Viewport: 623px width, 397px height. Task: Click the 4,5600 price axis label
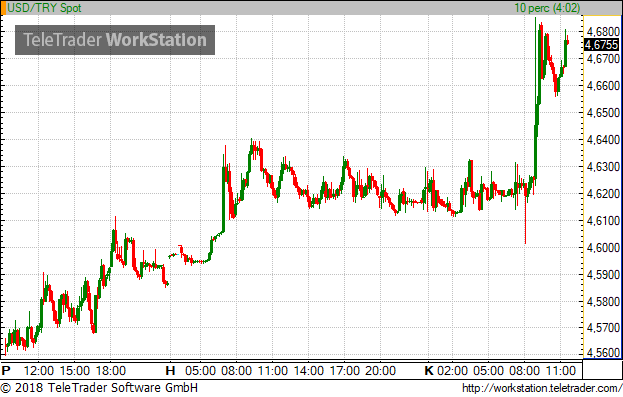pyautogui.click(x=603, y=353)
